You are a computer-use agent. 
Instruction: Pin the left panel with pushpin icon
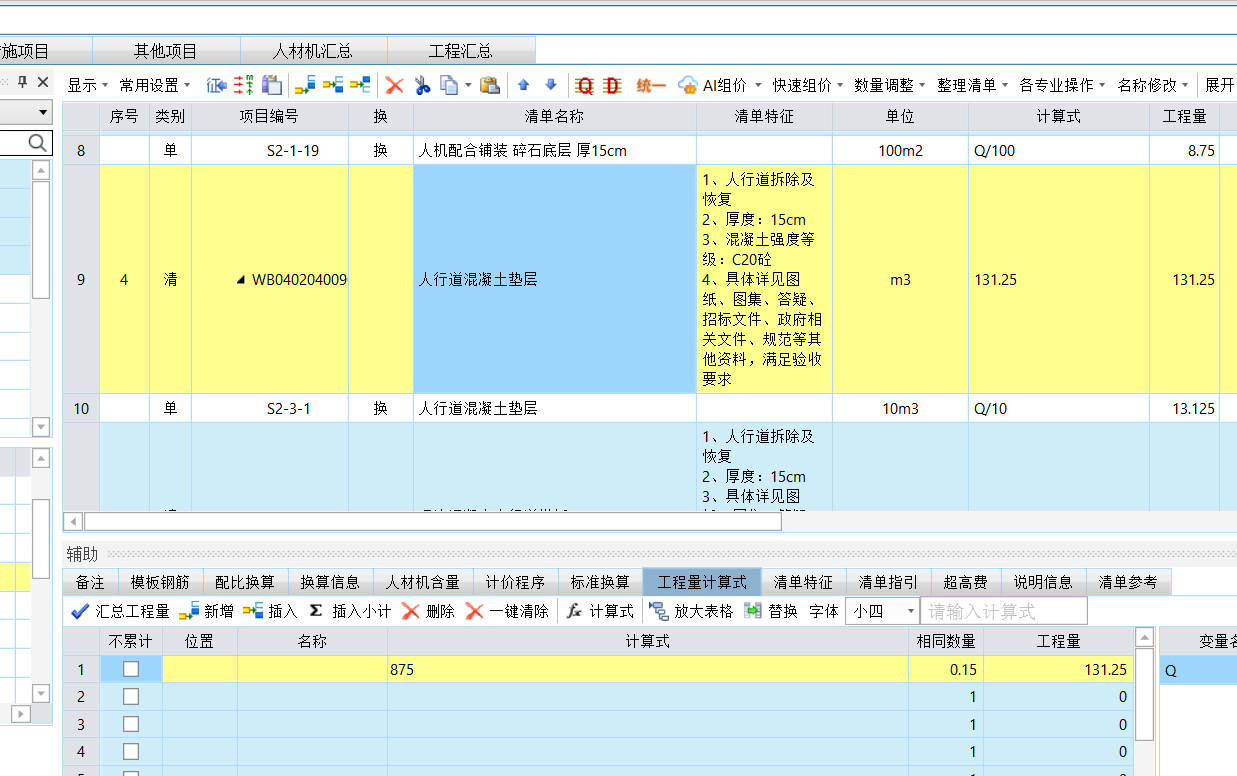coord(23,82)
